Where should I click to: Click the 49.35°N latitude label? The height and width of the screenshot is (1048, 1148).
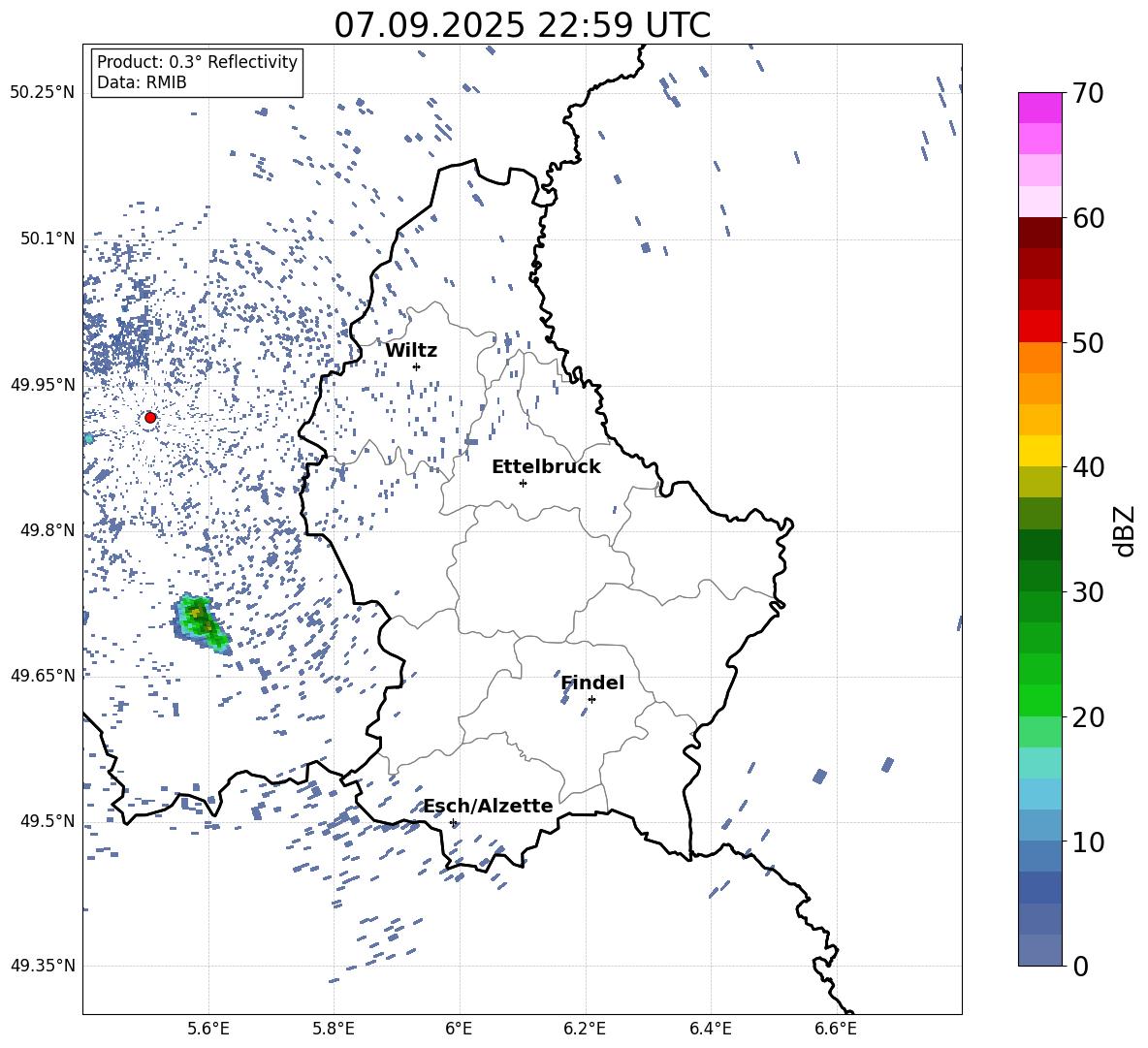[x=43, y=966]
